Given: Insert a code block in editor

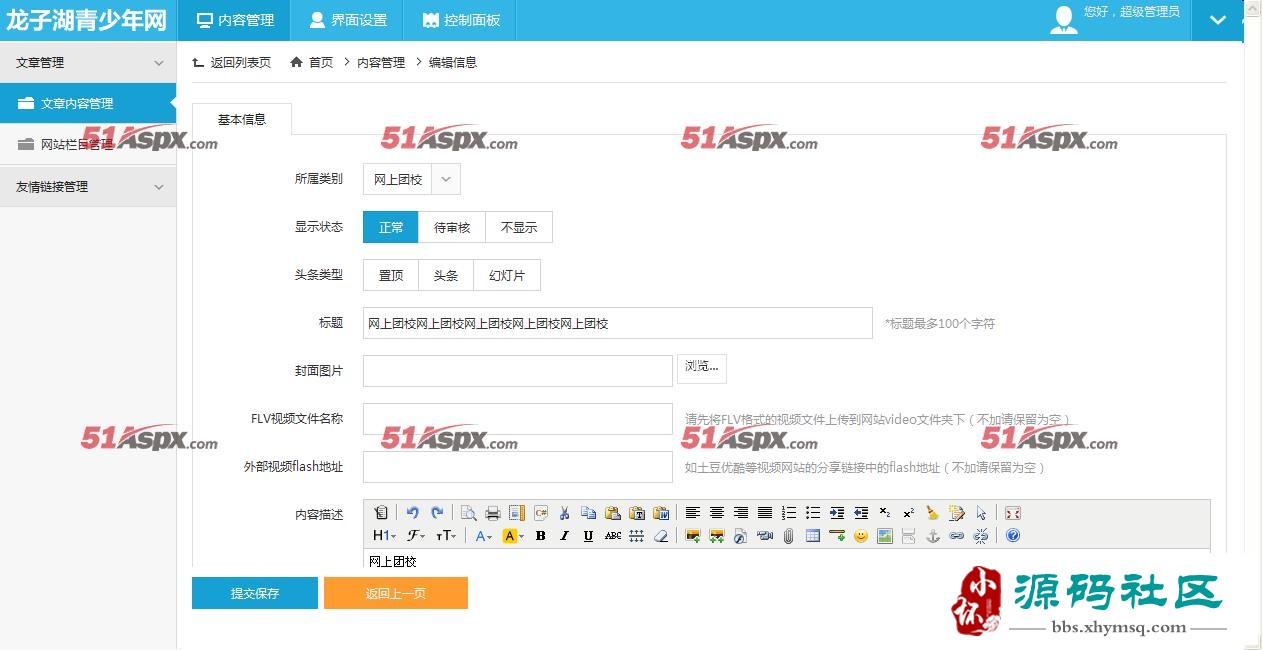Looking at the screenshot, I should click(541, 513).
